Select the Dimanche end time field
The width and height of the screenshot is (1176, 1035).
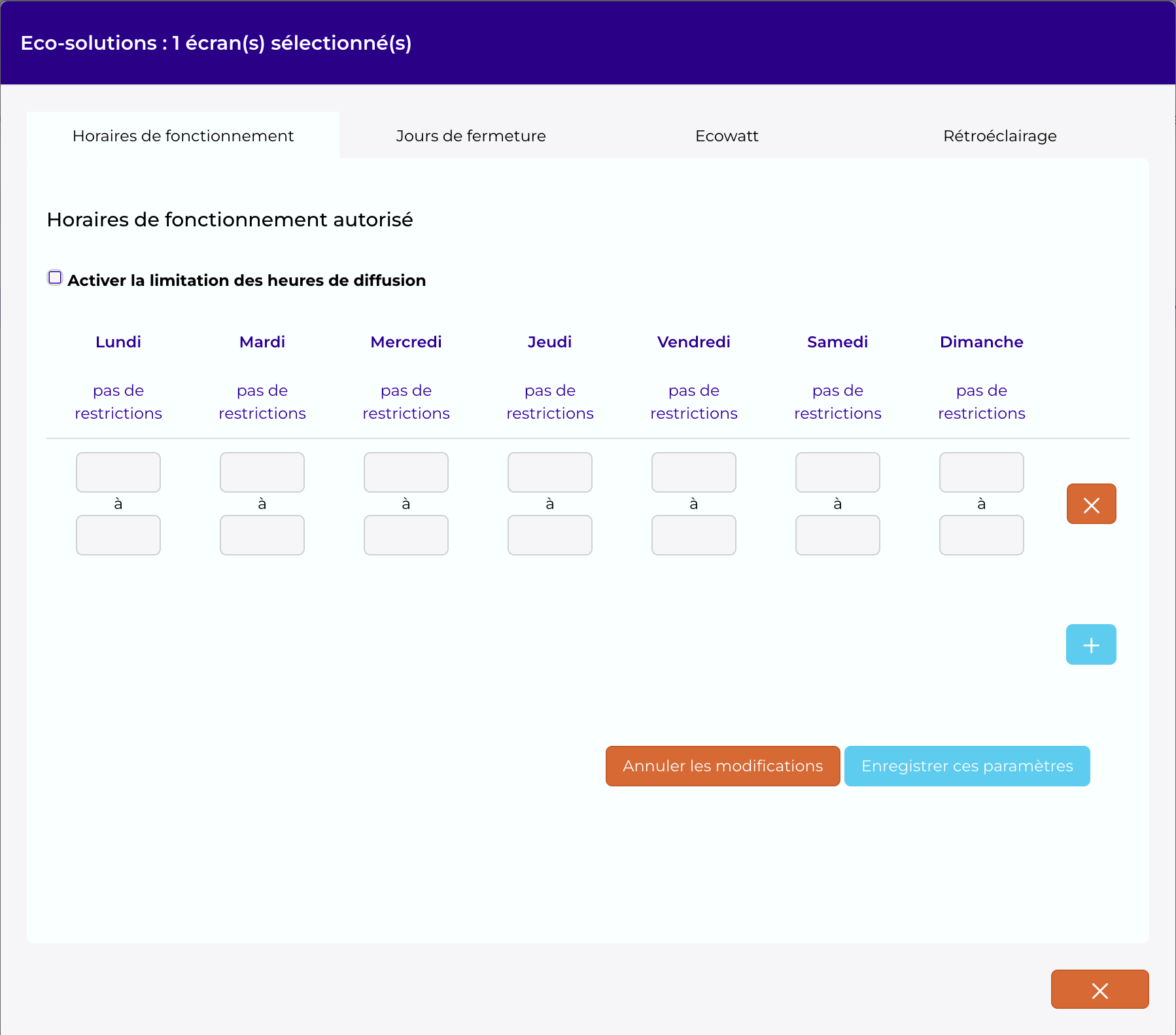[982, 535]
